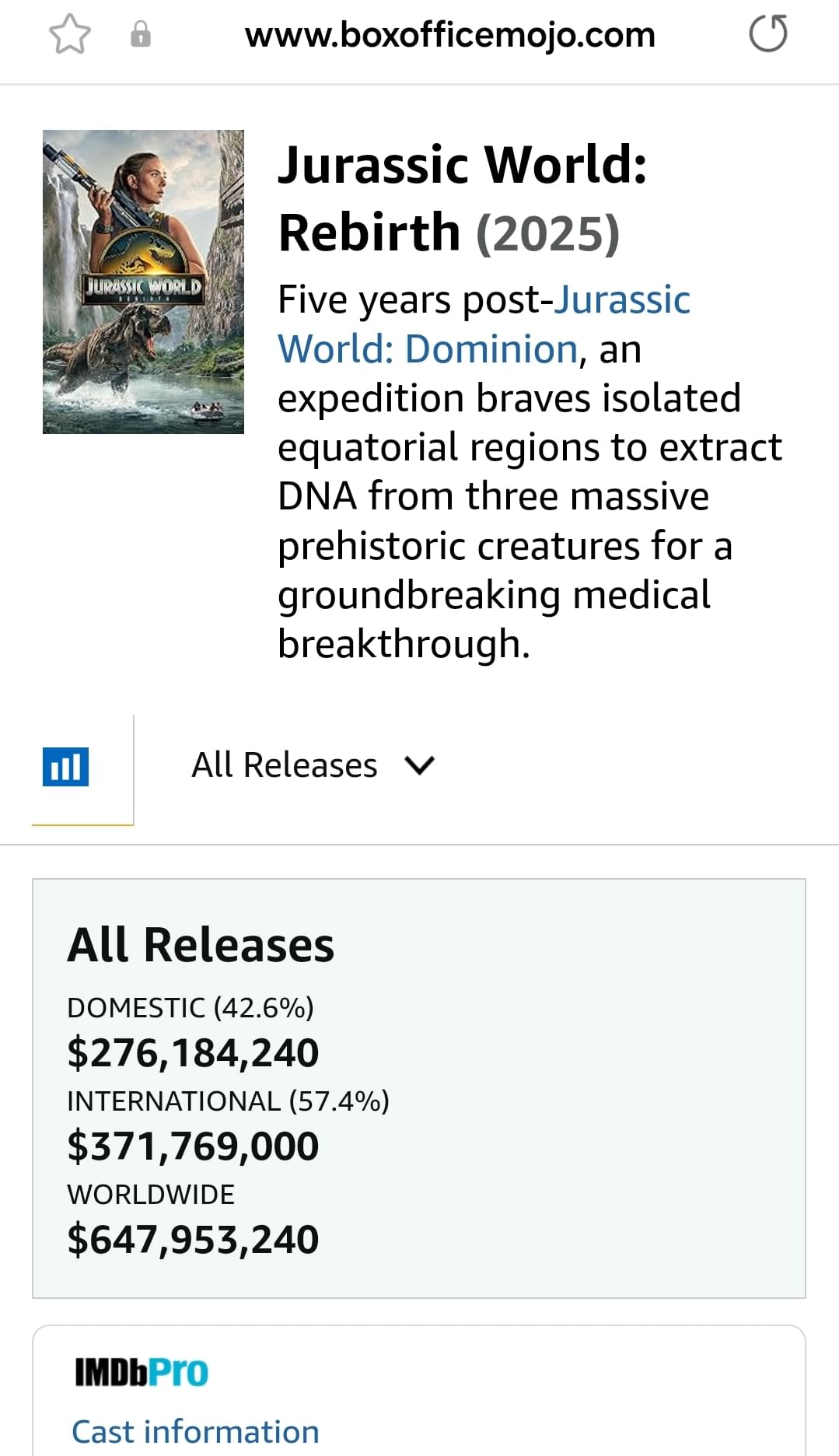Open the blue bar chart icon tab
This screenshot has width=839, height=1456.
[66, 767]
